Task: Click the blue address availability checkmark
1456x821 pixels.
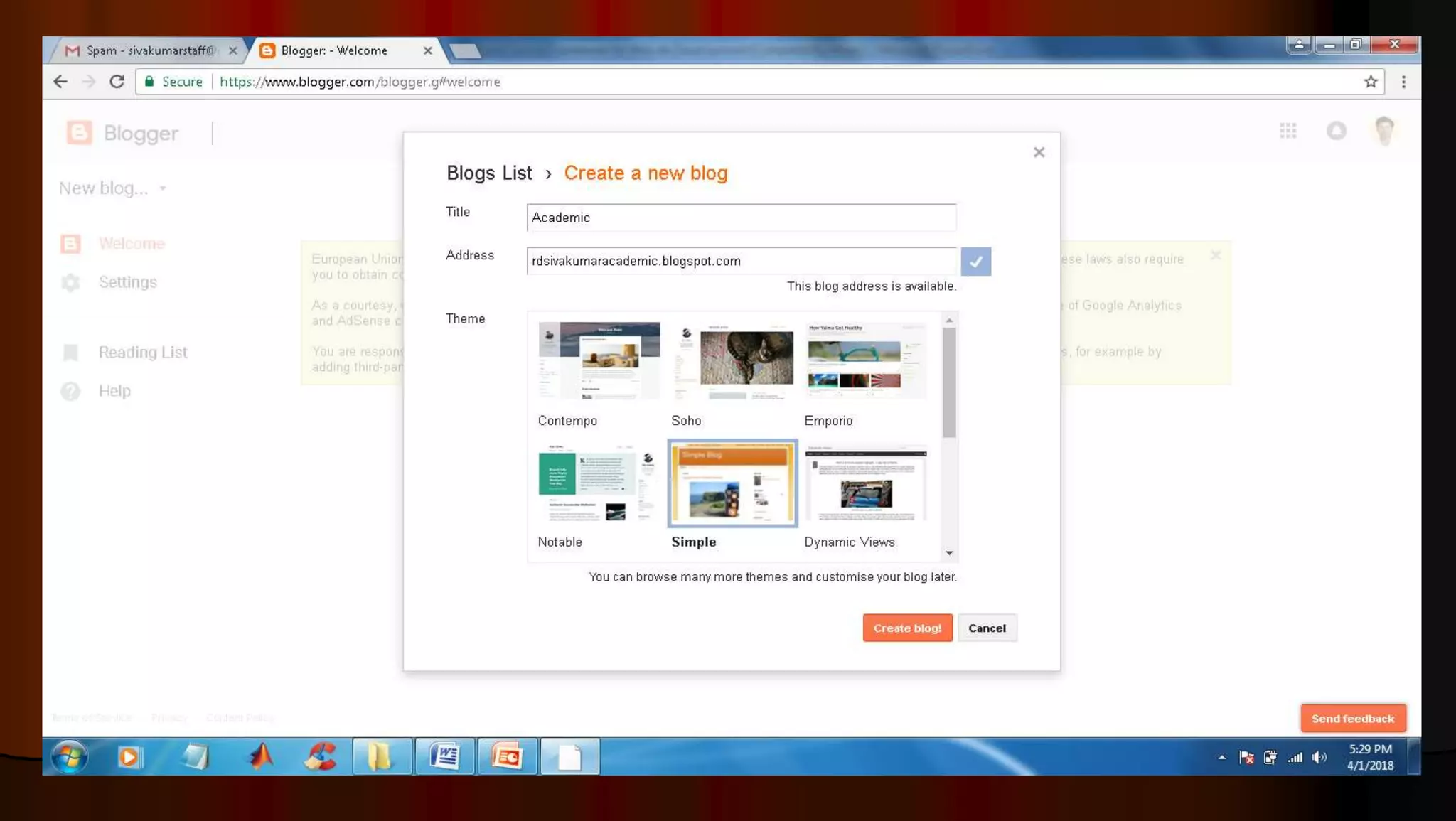Action: pos(975,261)
